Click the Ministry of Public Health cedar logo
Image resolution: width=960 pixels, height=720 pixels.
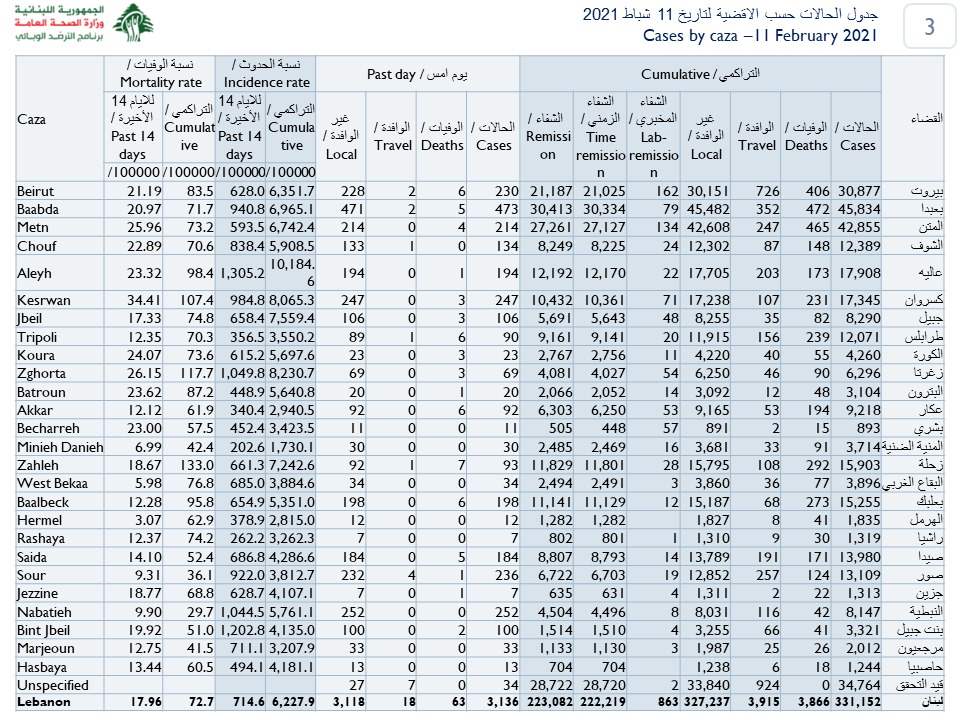[x=133, y=22]
